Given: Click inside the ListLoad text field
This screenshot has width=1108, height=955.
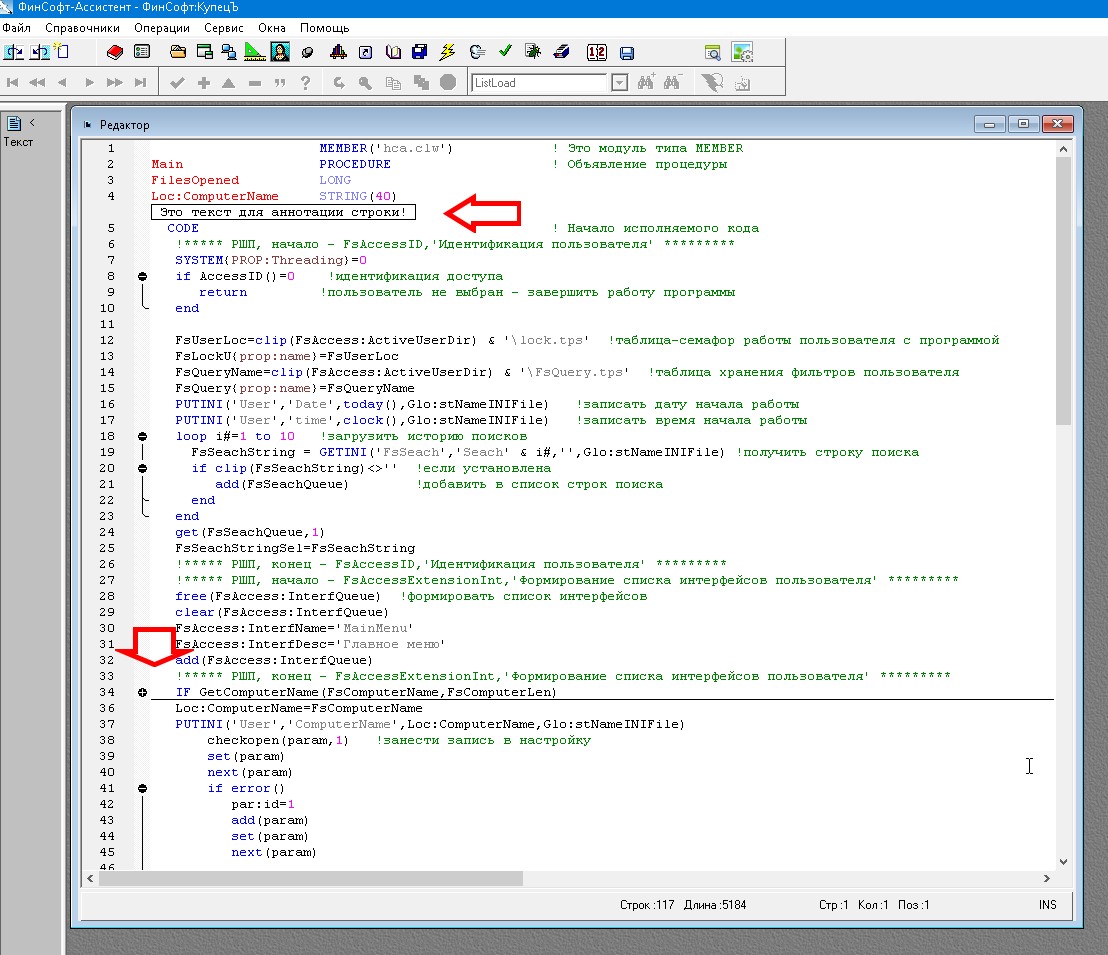Looking at the screenshot, I should pyautogui.click(x=540, y=83).
